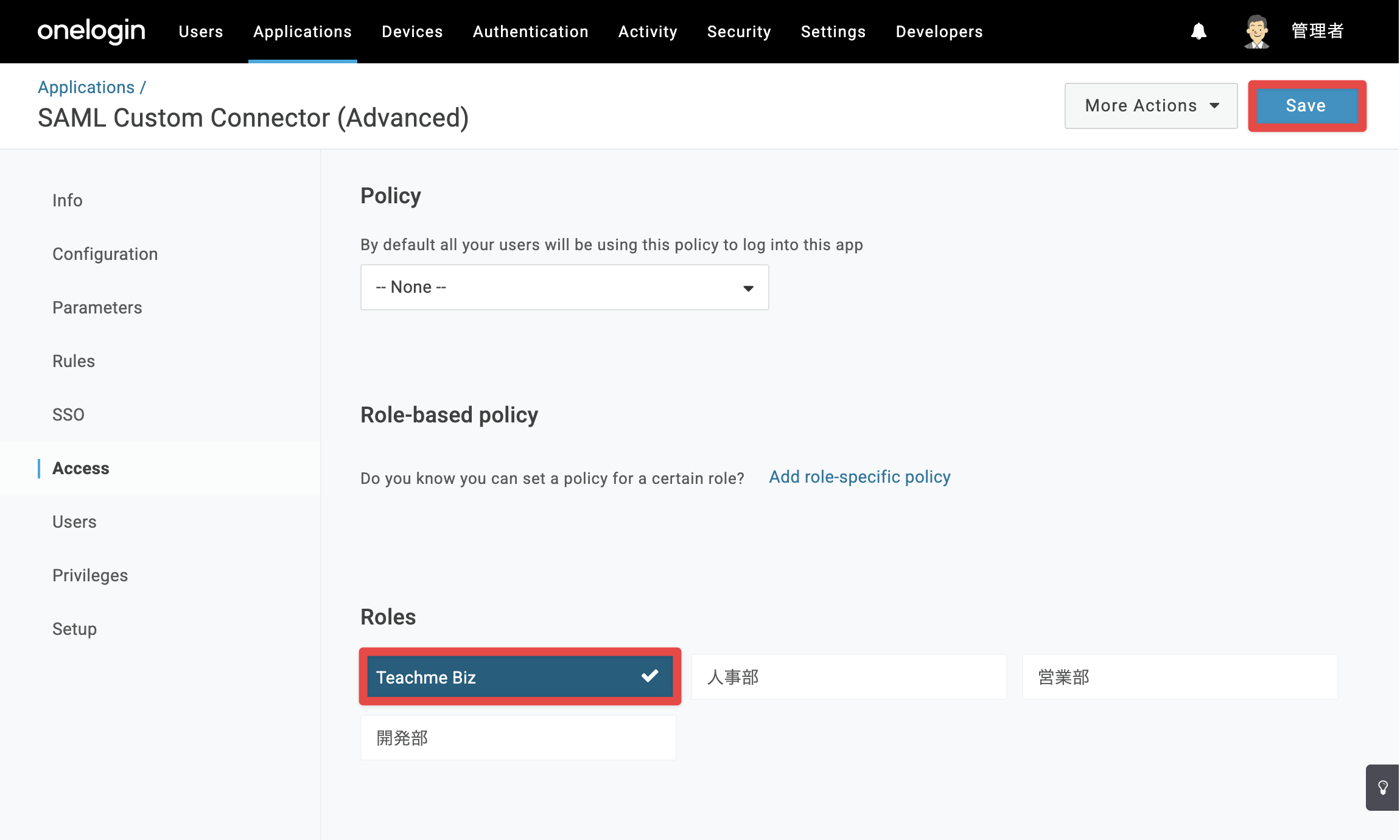Click Add role-specific policy link
The width and height of the screenshot is (1400, 840).
pyautogui.click(x=859, y=477)
